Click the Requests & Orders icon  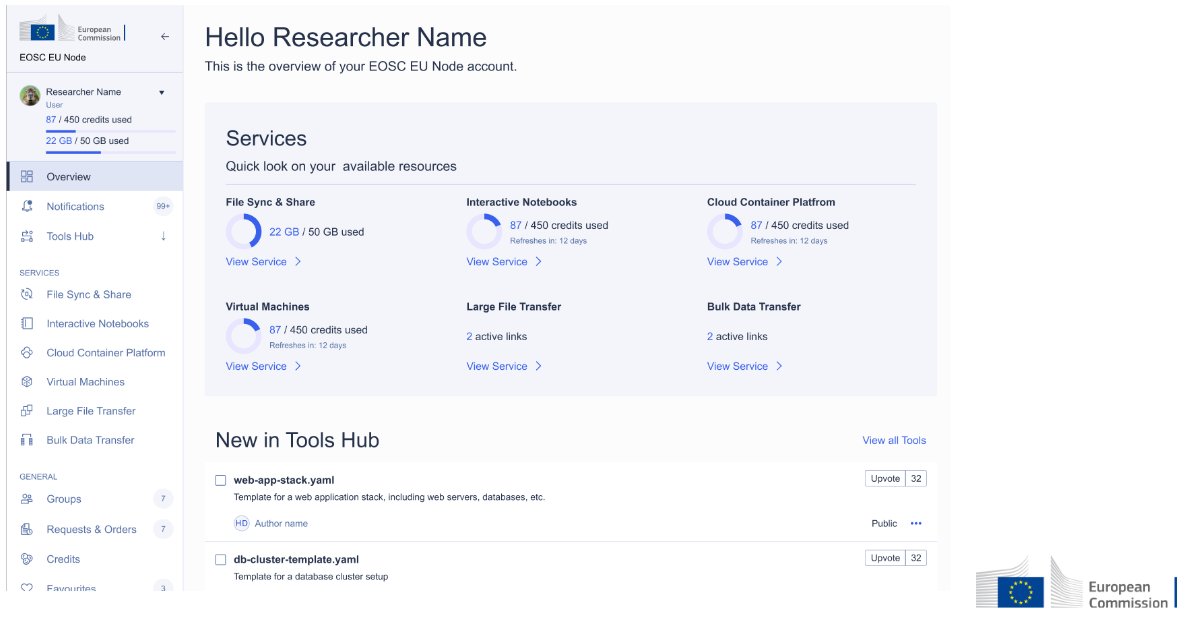click(x=27, y=528)
